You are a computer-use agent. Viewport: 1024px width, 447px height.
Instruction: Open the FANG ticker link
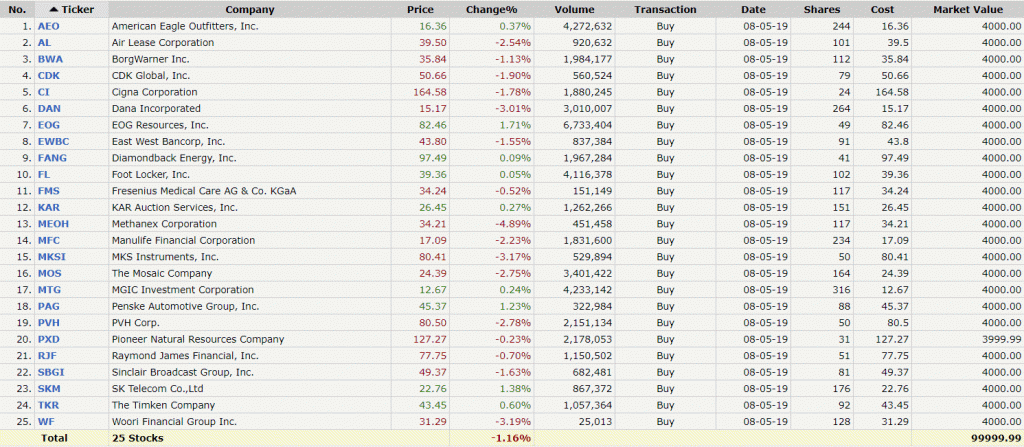(52, 158)
